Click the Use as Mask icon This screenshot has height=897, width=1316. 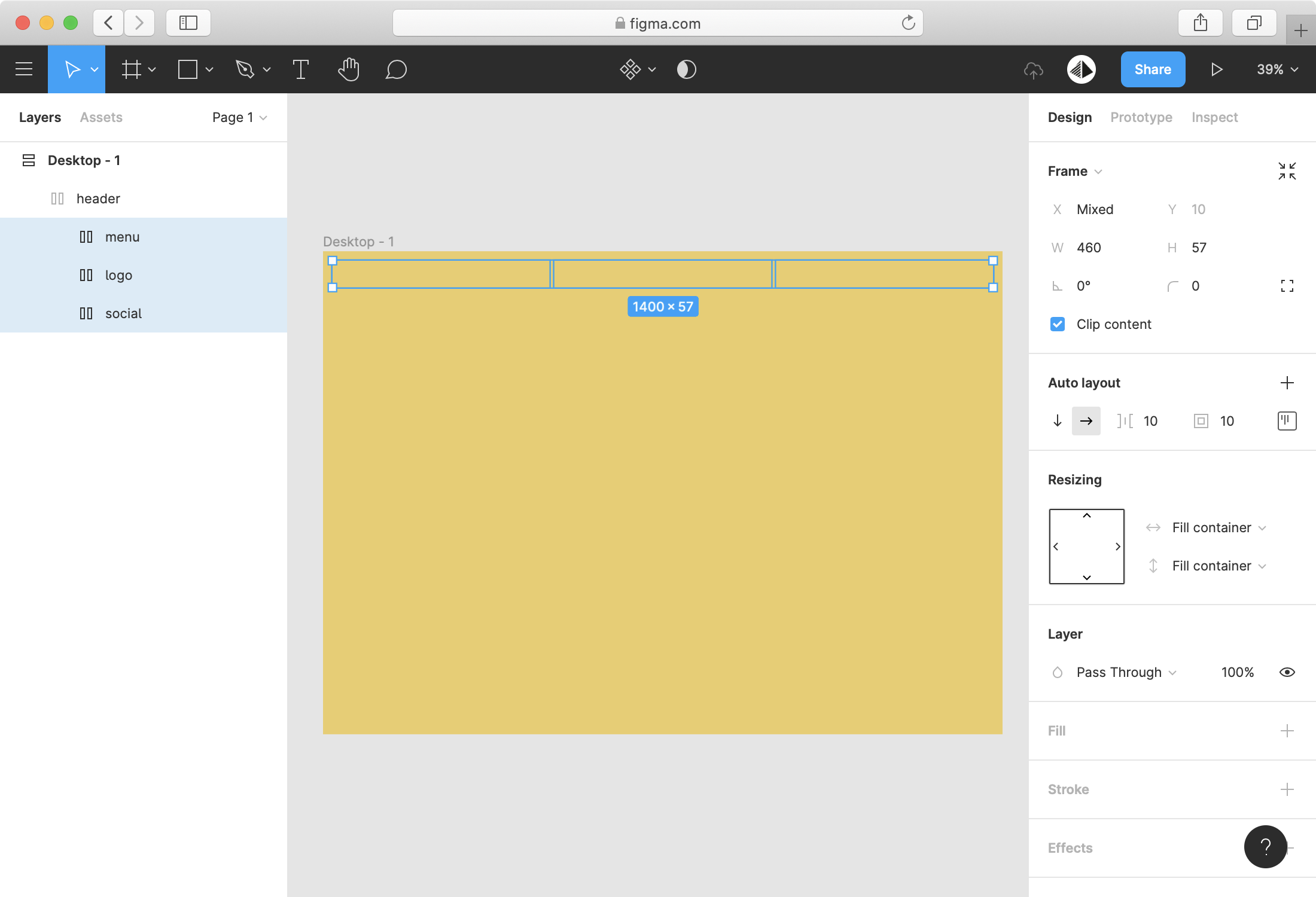pyautogui.click(x=686, y=69)
